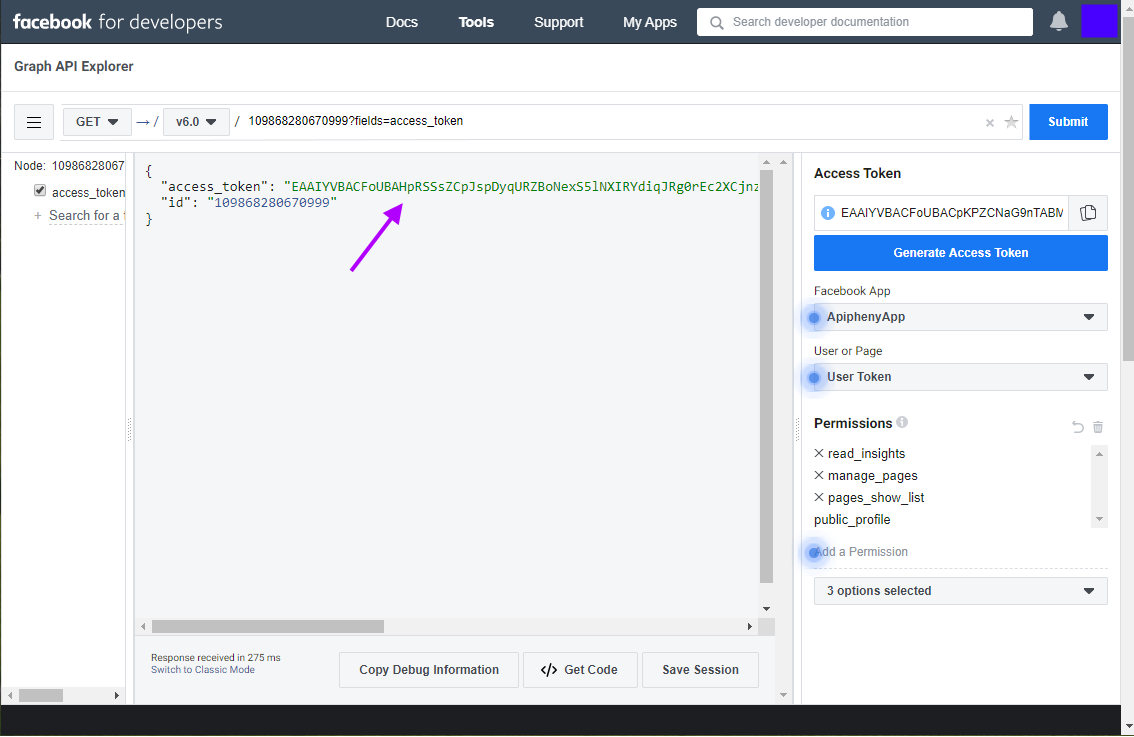View access token info icon
This screenshot has height=737, width=1134.
point(827,213)
